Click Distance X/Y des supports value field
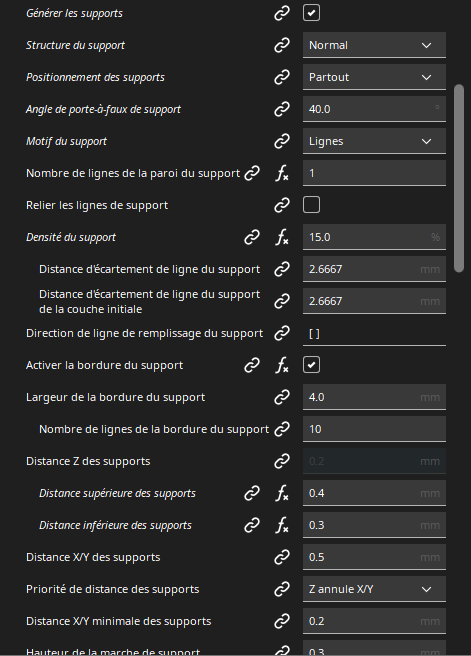This screenshot has height=656, width=471. 374,557
